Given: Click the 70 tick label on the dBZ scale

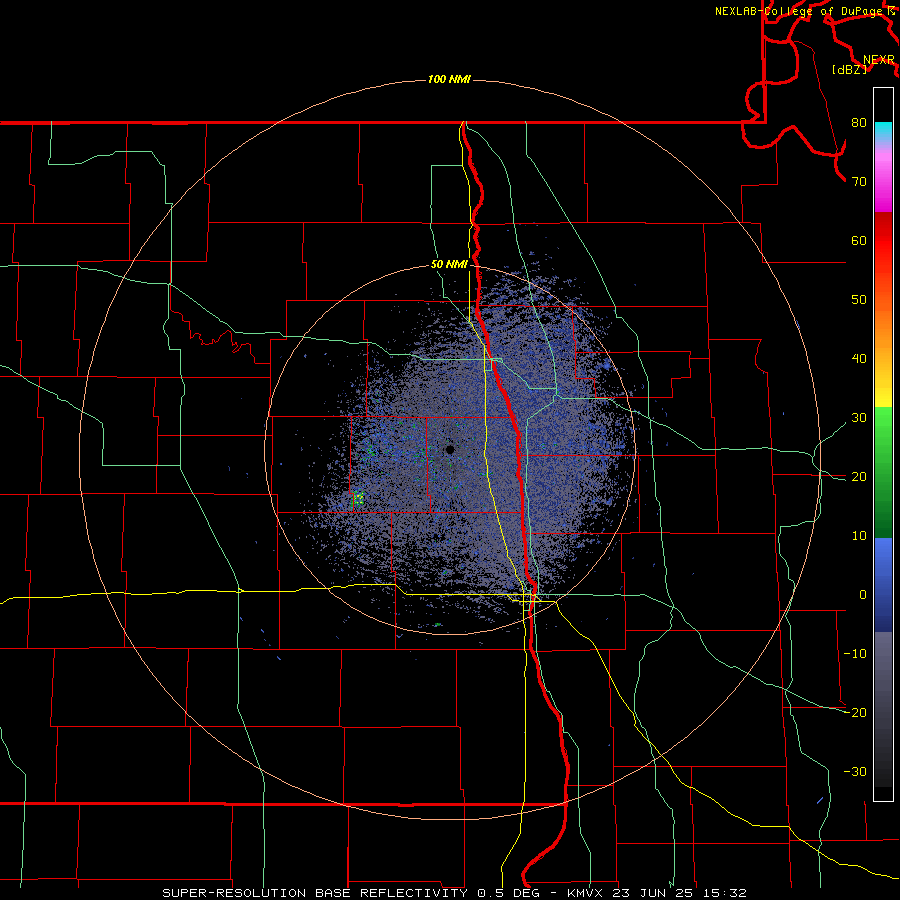Looking at the screenshot, I should pyautogui.click(x=859, y=182).
